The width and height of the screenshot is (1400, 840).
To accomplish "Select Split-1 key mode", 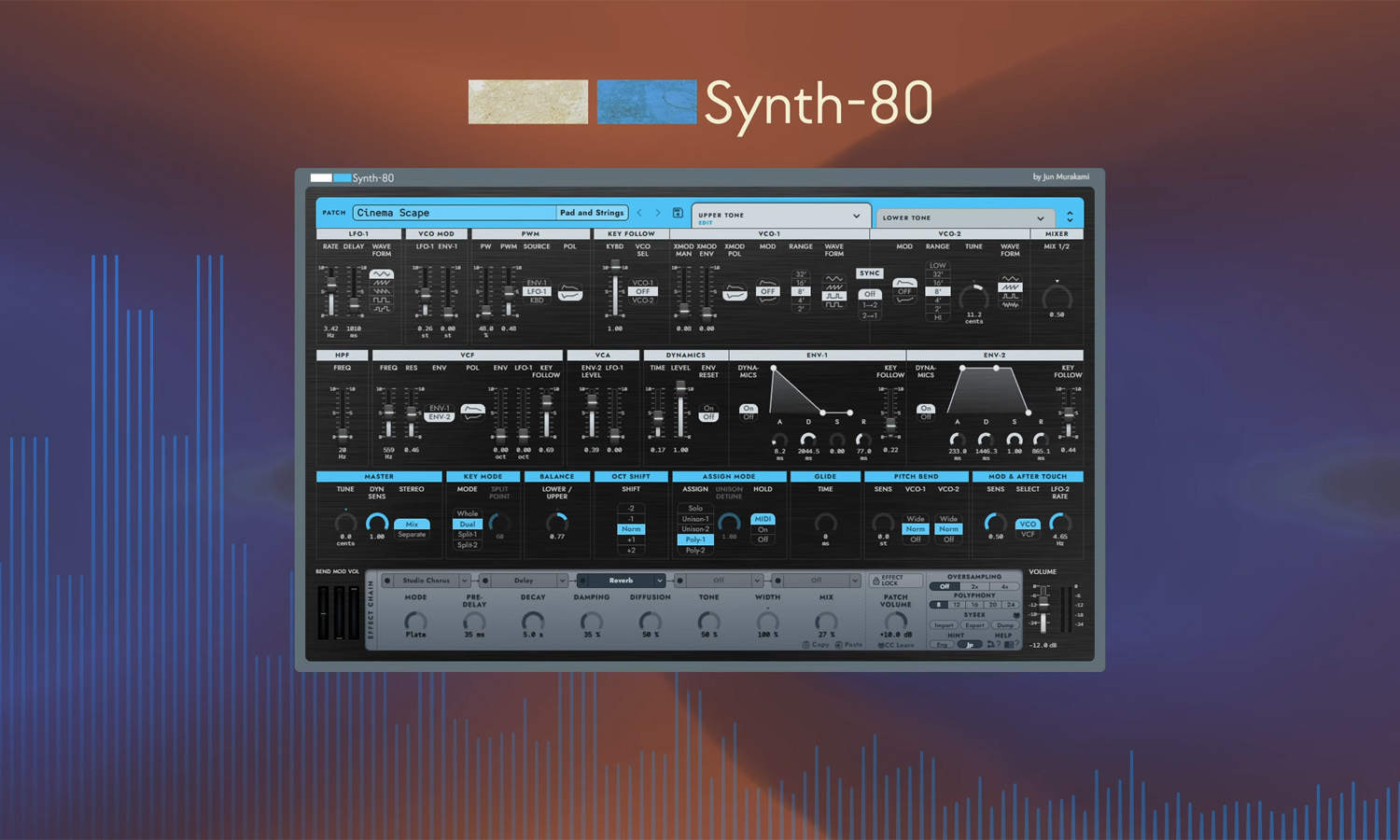I will (x=467, y=535).
